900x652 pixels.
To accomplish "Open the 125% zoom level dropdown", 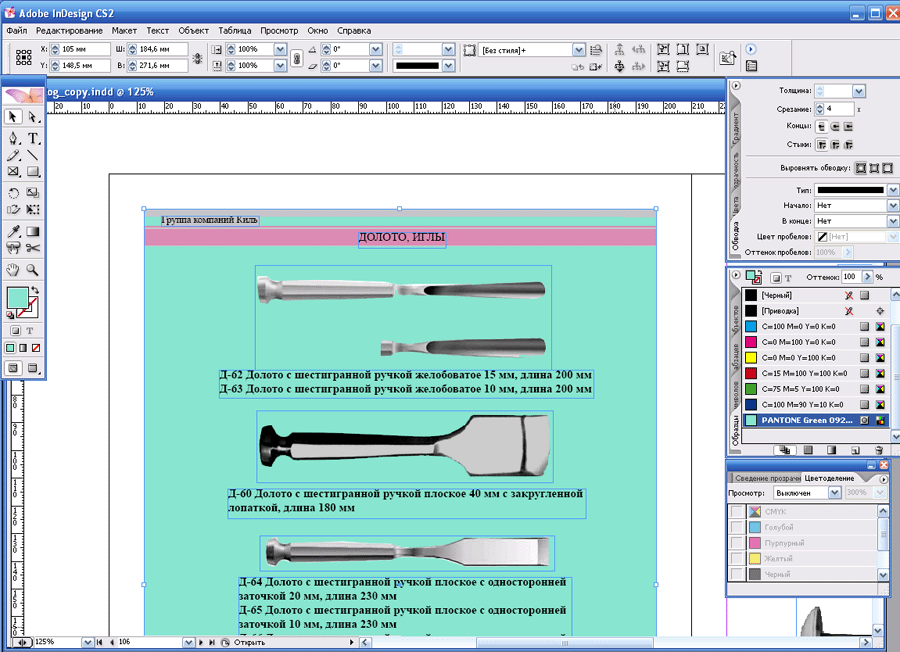I will tap(87, 642).
